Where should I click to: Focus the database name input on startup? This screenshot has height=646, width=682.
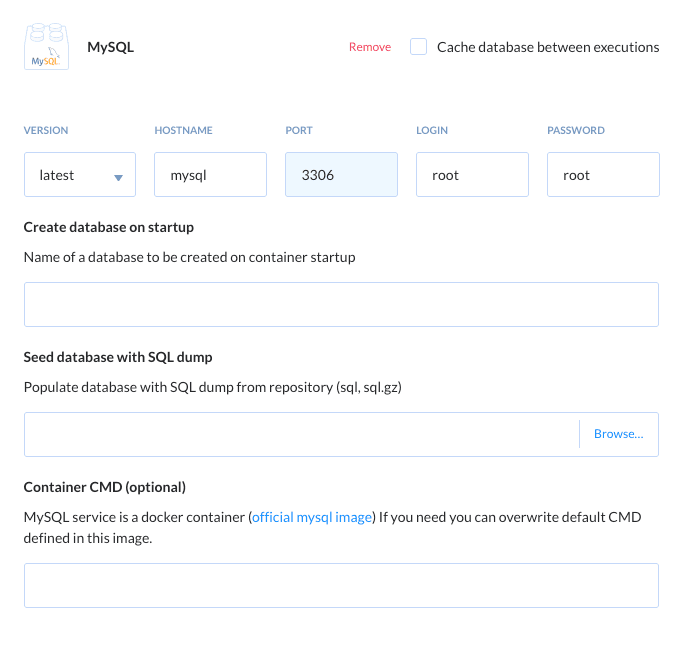tap(341, 304)
